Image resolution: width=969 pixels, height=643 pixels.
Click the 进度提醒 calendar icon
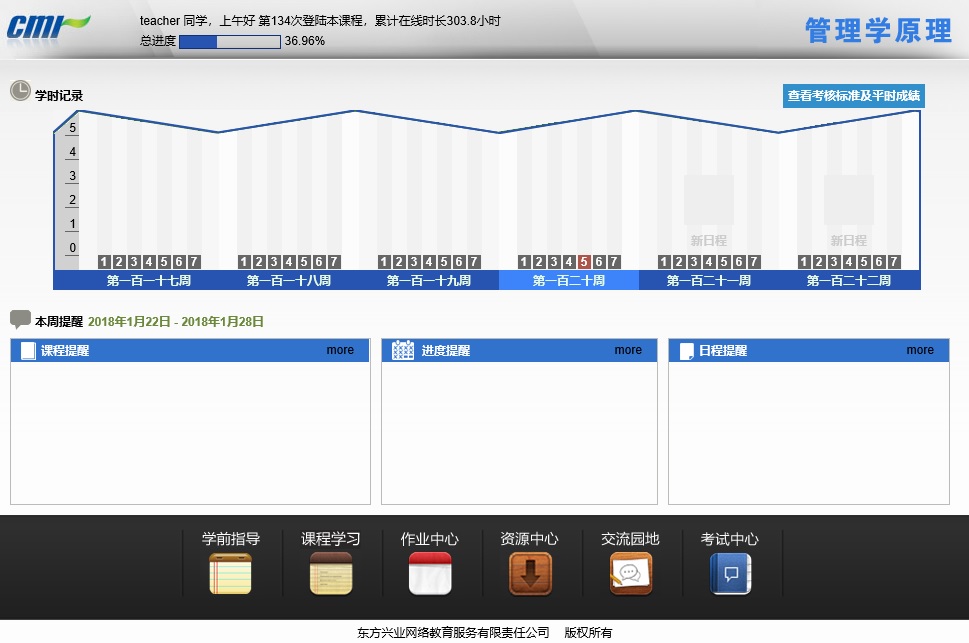pos(403,350)
